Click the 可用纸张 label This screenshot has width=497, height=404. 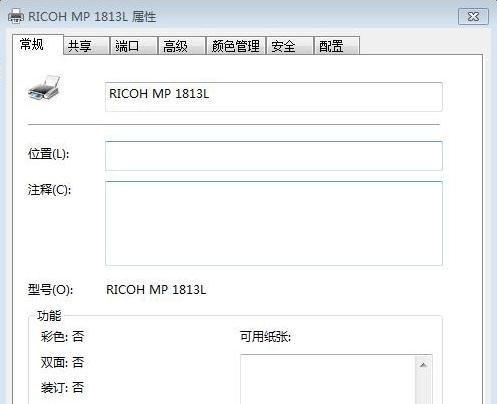coord(265,337)
